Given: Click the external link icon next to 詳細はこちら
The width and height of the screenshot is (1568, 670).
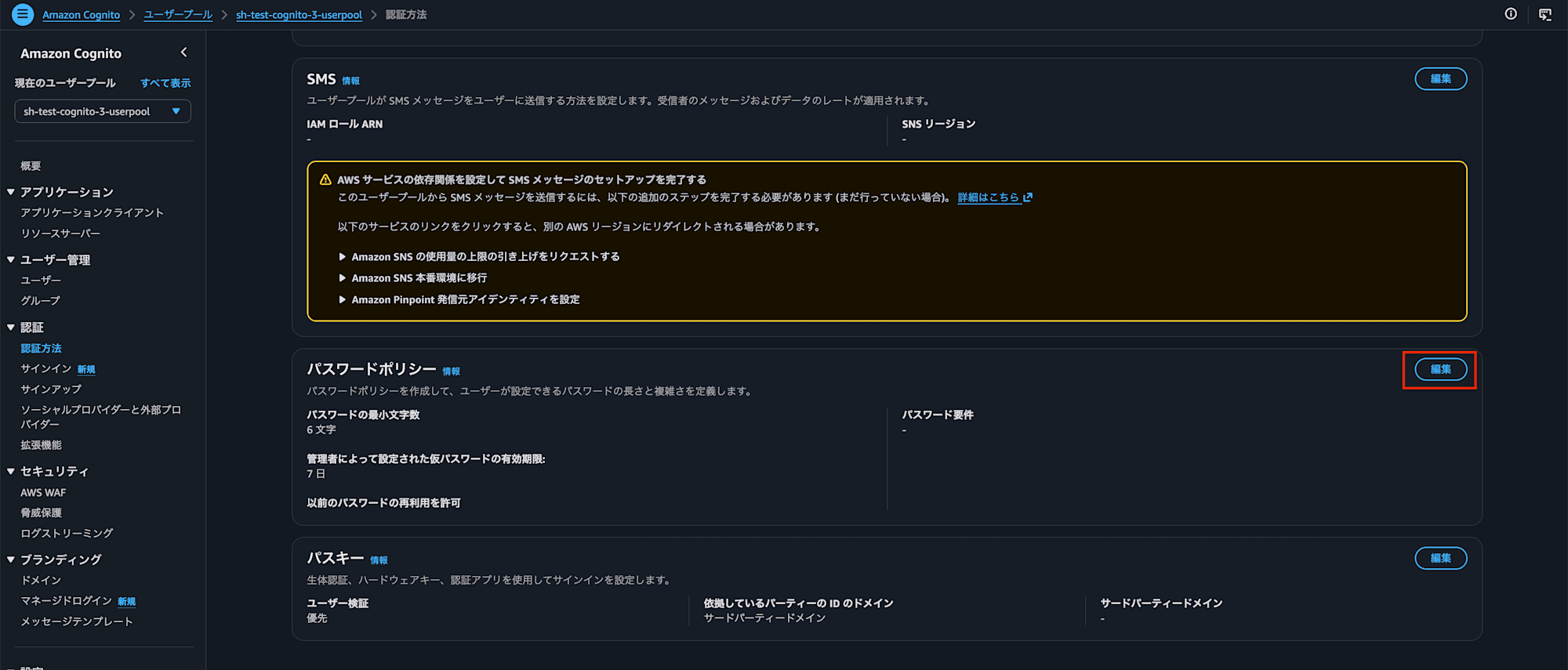Looking at the screenshot, I should point(1028,197).
